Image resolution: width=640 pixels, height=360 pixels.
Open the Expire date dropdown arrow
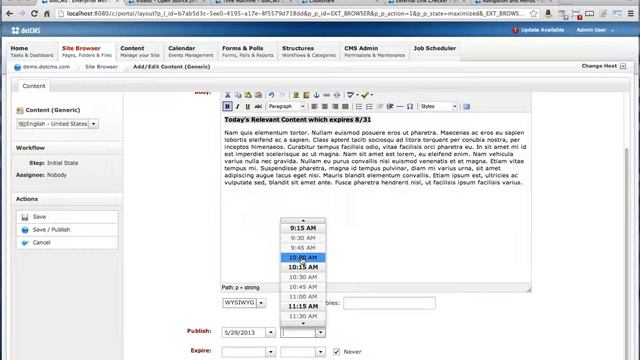pos(271,351)
